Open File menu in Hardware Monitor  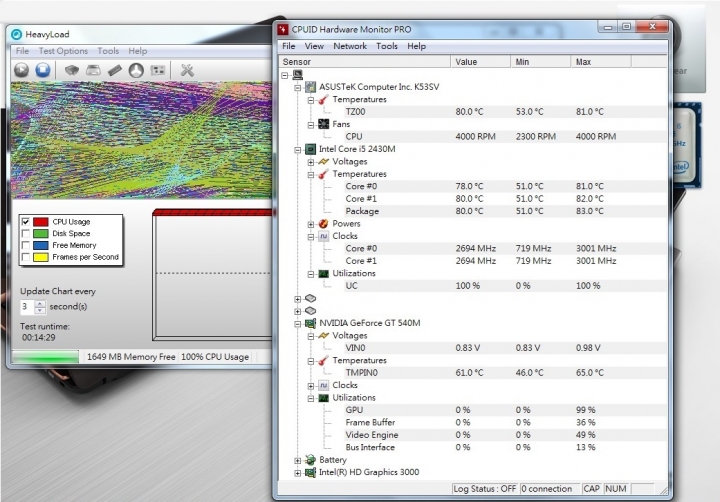coord(288,46)
